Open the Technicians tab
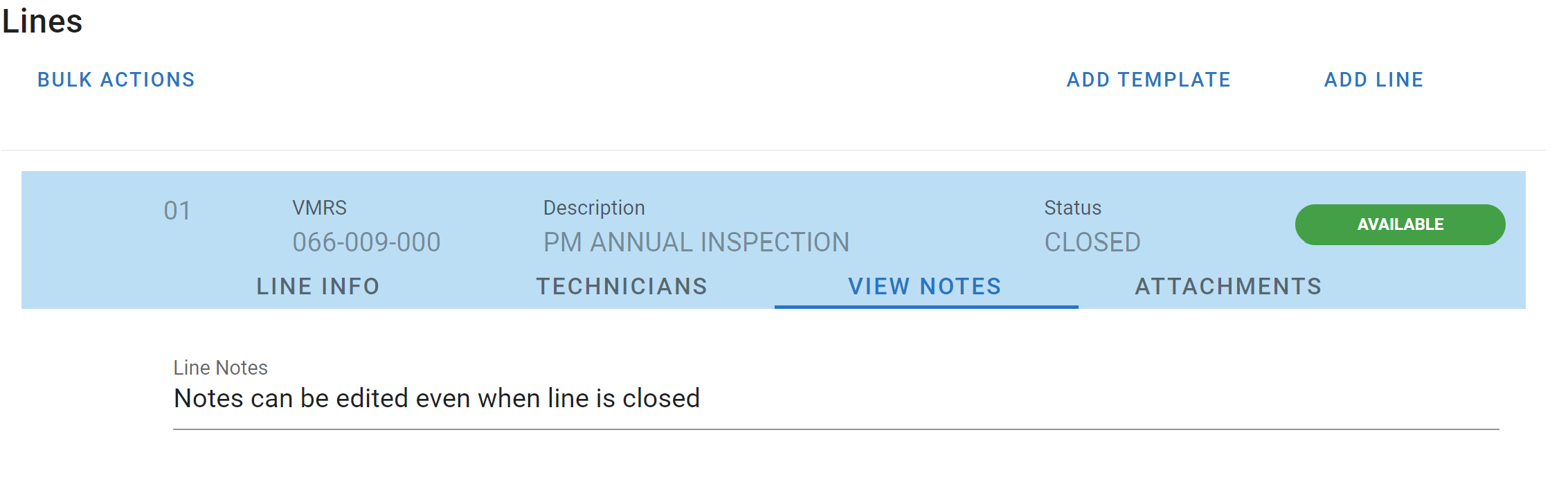The image size is (1568, 482). pos(622,286)
